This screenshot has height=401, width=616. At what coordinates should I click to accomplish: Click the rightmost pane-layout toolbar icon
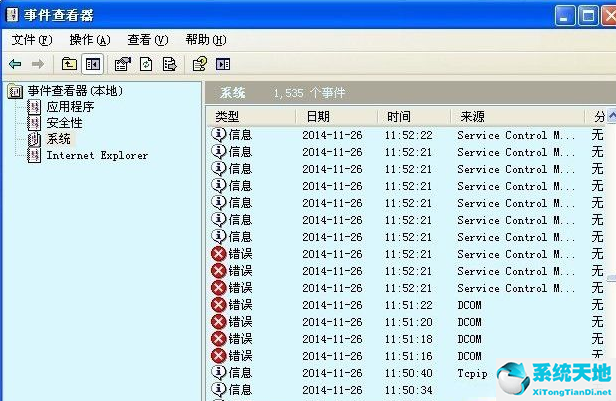[x=223, y=64]
